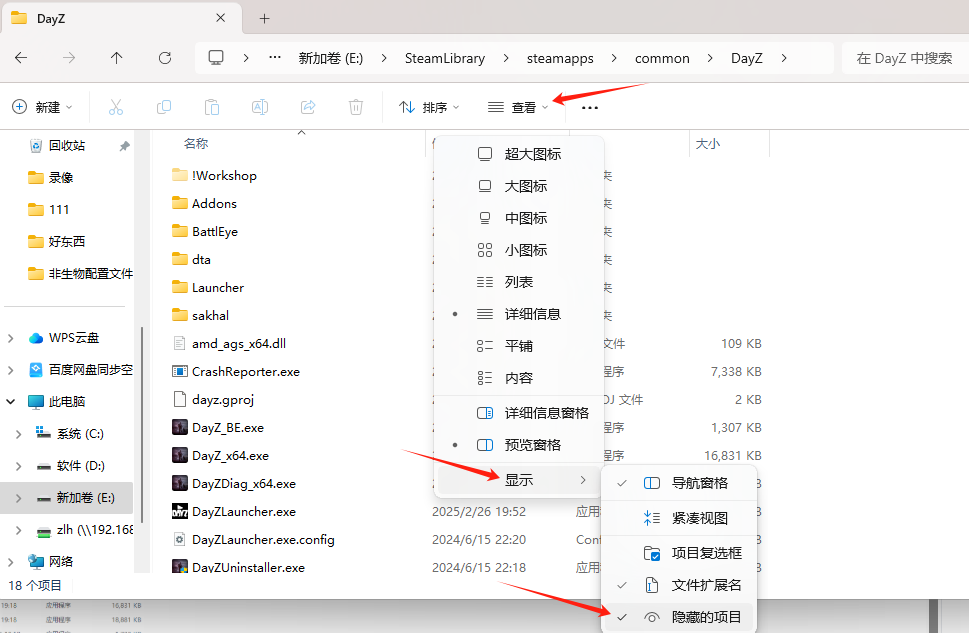Select the BattlEye folder
This screenshot has height=633, width=969.
click(x=205, y=232)
